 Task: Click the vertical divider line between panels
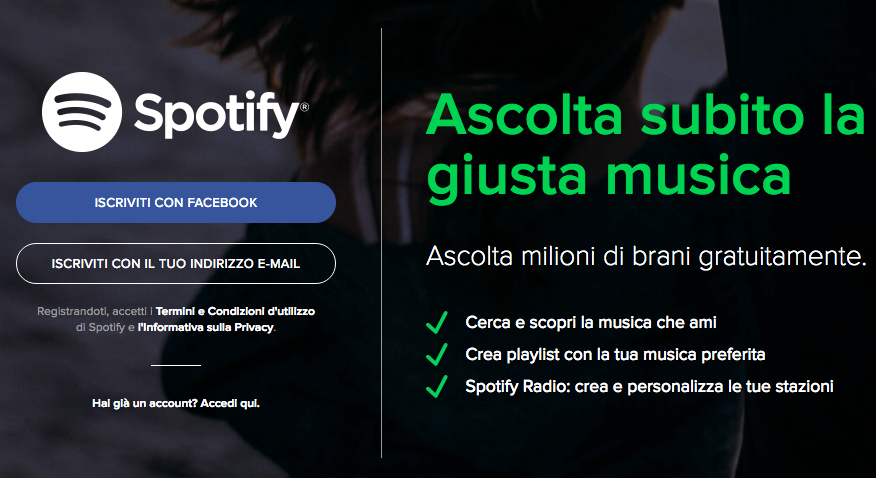(382, 243)
